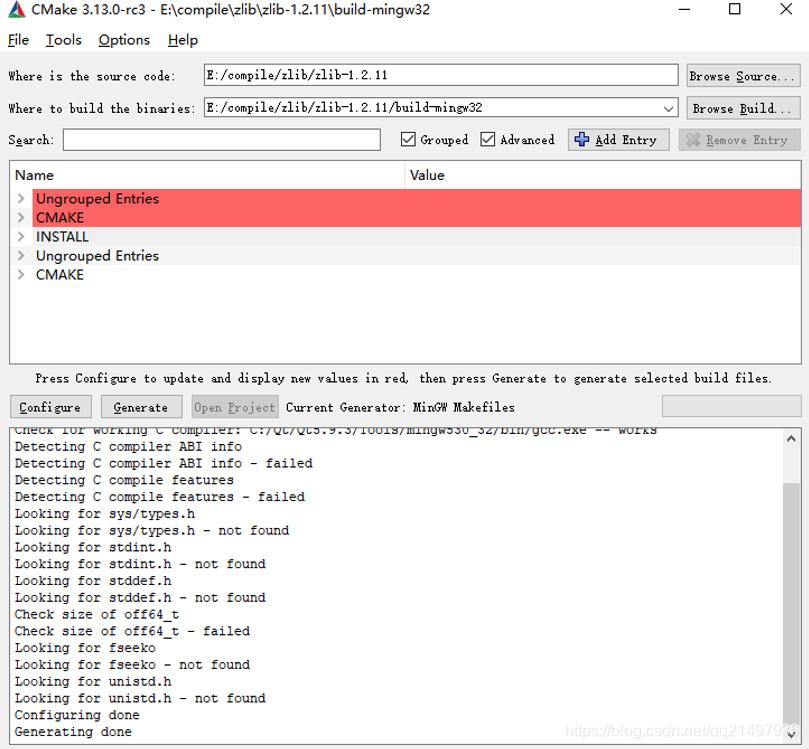Click the output log scrollbar thumb
The width and height of the screenshot is (809, 749).
(x=791, y=603)
